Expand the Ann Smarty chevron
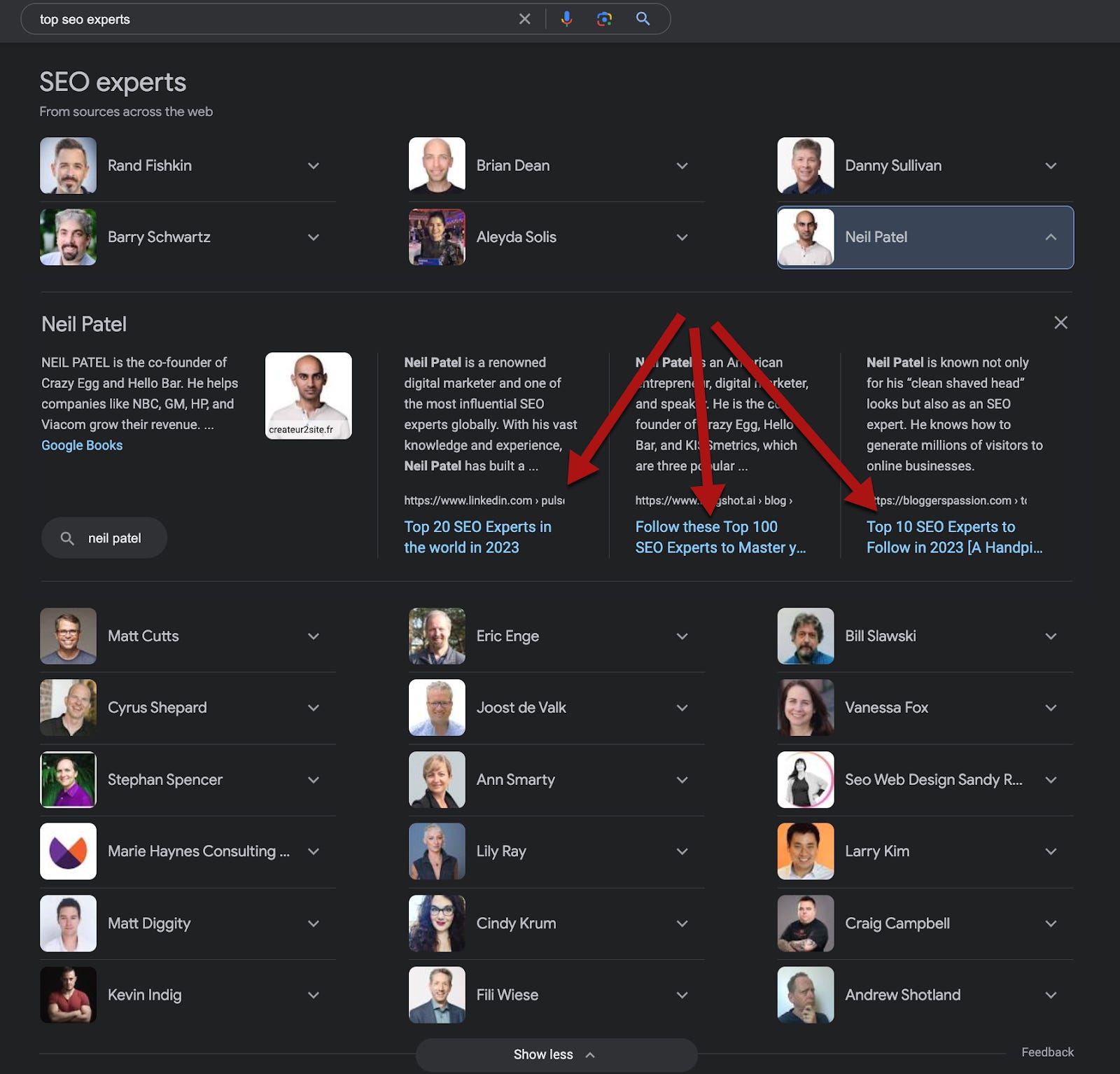 point(682,780)
